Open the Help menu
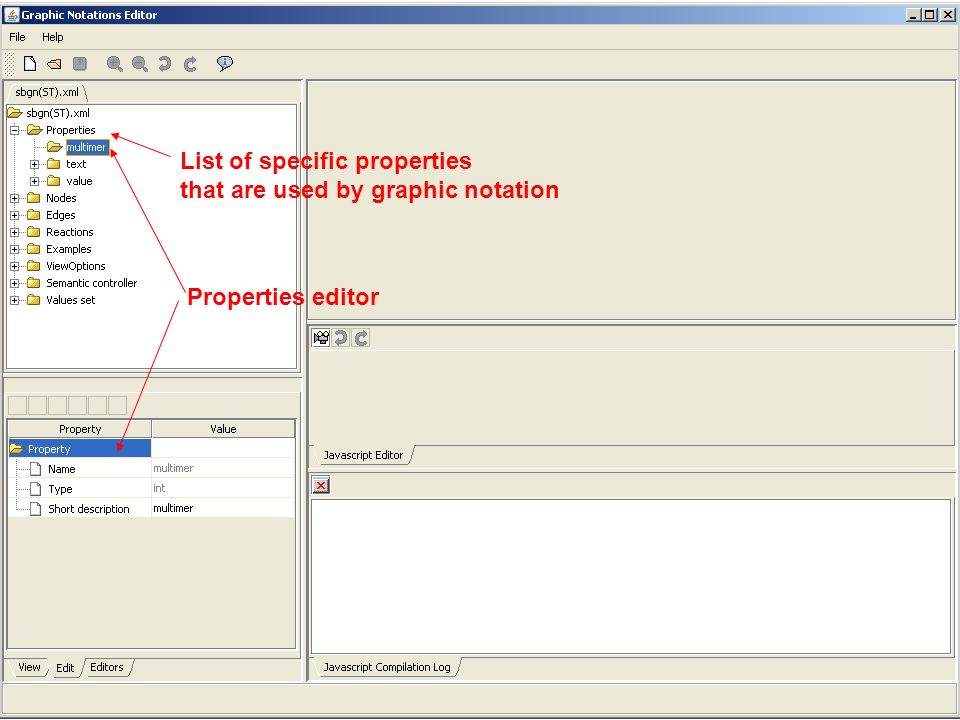The height and width of the screenshot is (720, 960). [53, 37]
